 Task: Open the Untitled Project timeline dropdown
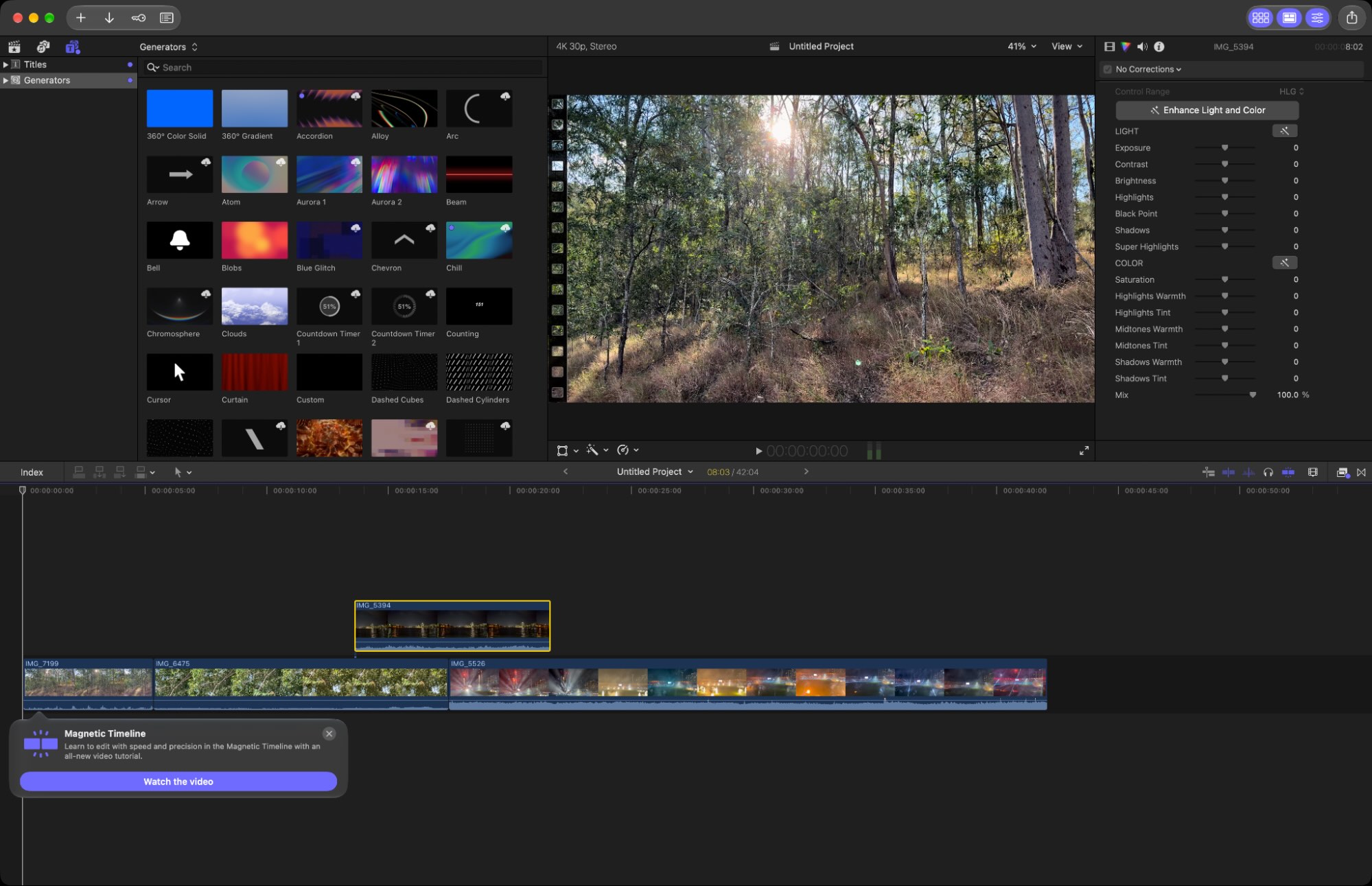pos(655,472)
